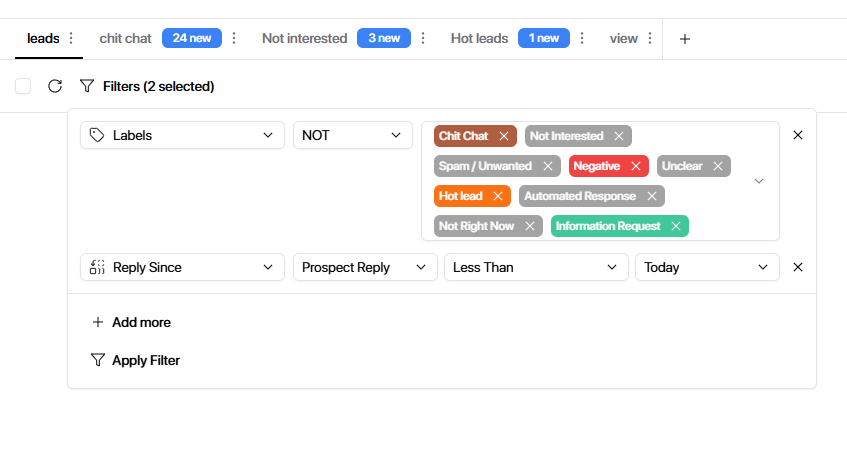Open the three-dot menu on the leads tab
The height and width of the screenshot is (452, 847).
tap(71, 39)
